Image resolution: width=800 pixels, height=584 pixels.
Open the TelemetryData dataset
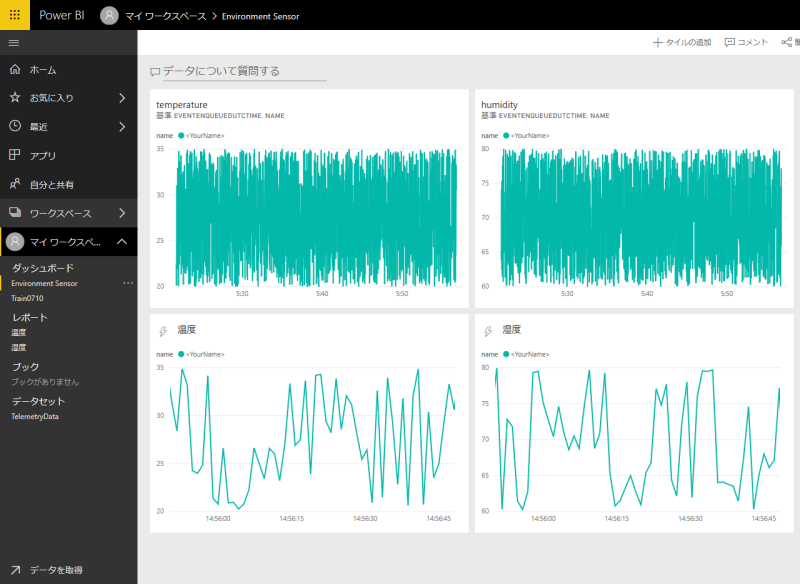(x=35, y=416)
